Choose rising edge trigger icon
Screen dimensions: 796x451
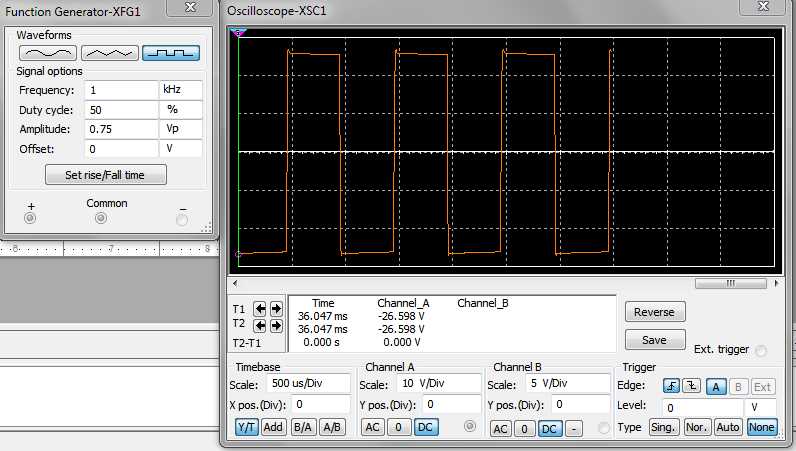671,386
